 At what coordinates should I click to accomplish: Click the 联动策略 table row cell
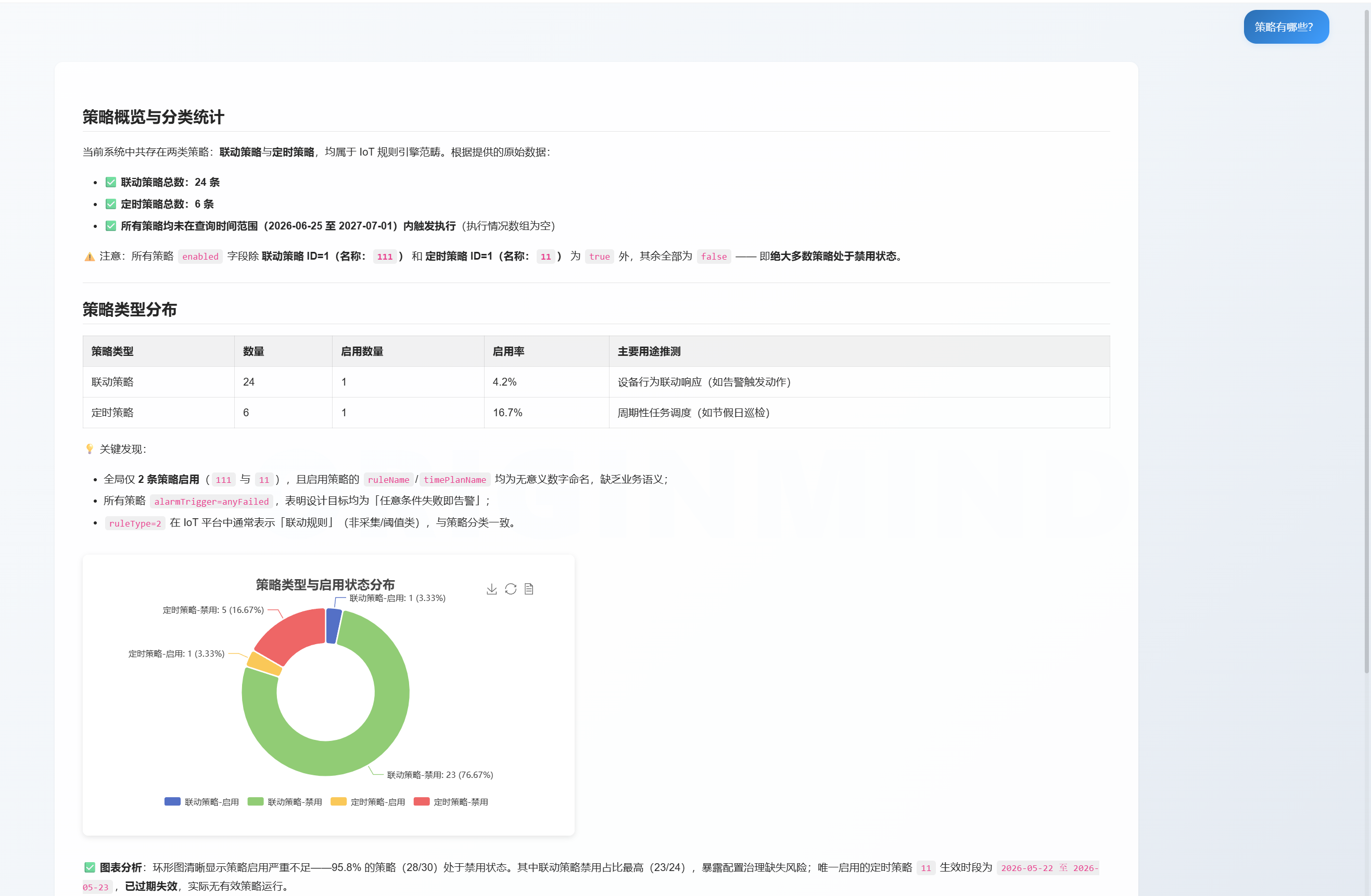coord(158,382)
